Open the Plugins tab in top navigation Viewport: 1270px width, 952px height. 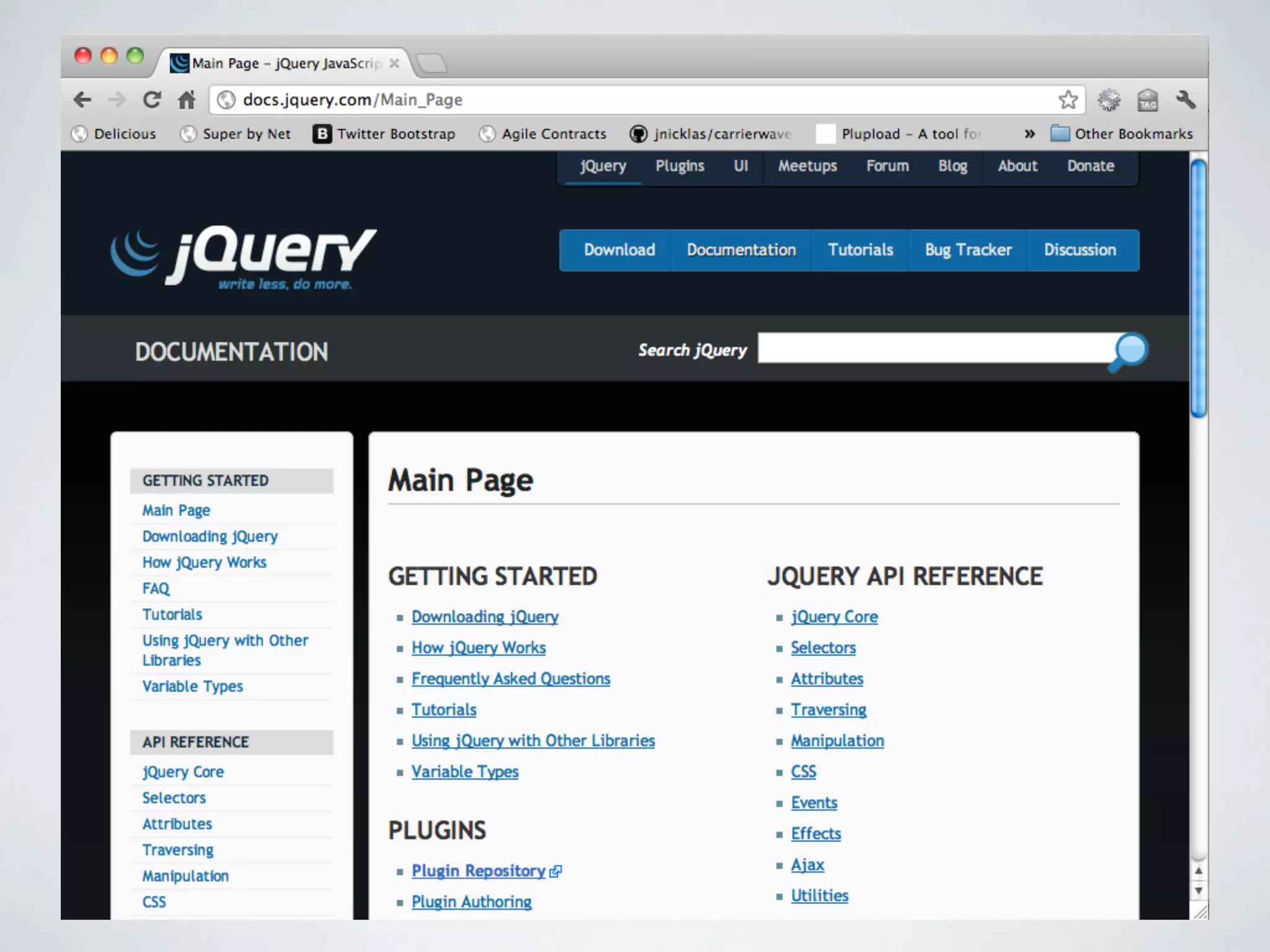[680, 166]
